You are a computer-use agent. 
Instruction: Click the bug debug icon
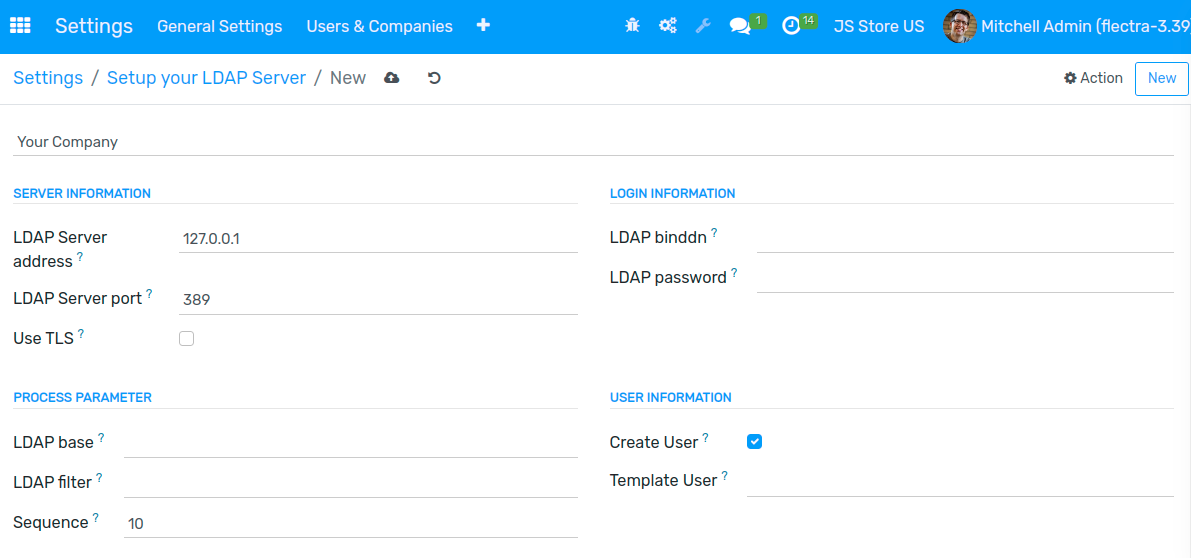point(632,26)
